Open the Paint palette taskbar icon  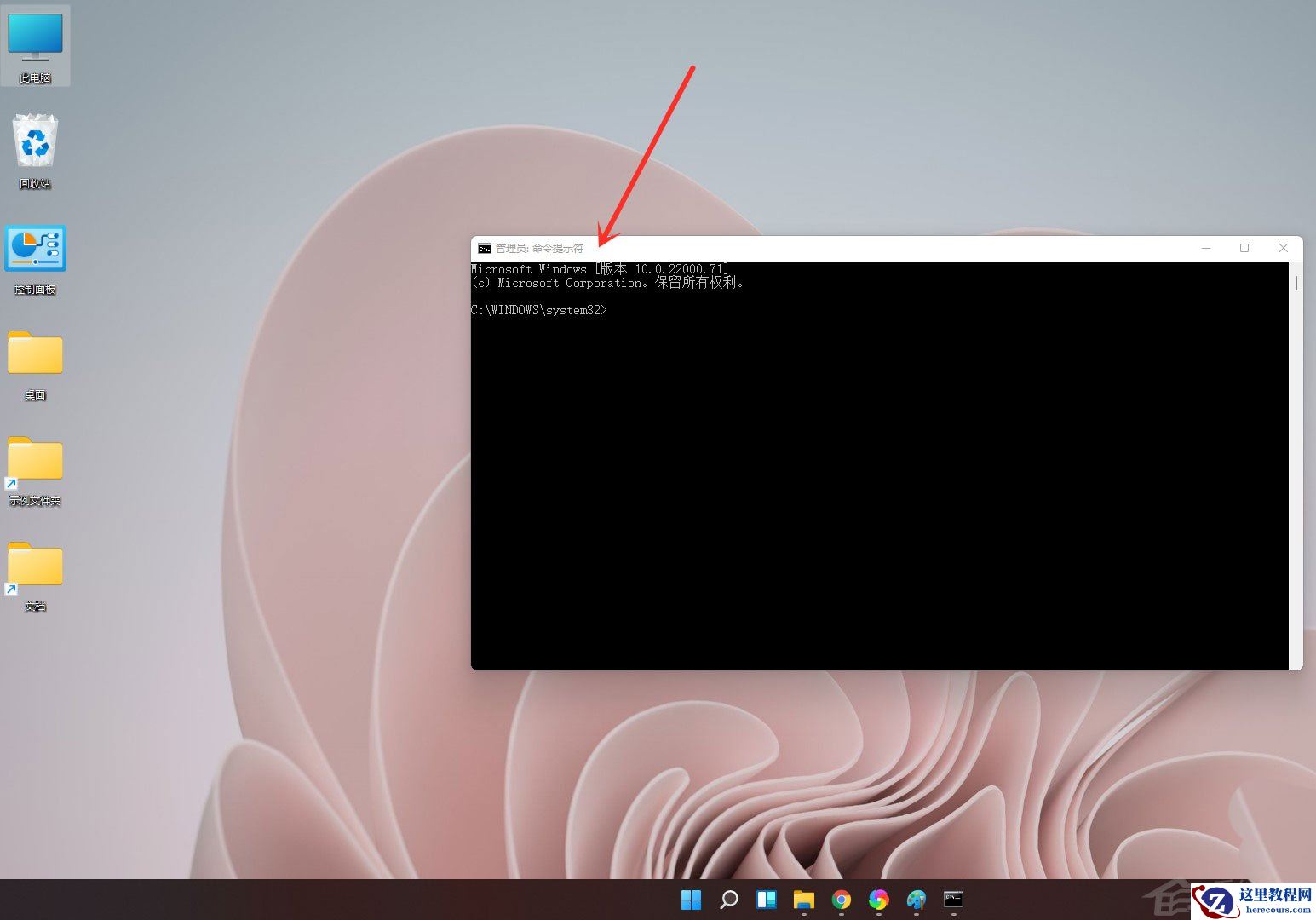916,900
